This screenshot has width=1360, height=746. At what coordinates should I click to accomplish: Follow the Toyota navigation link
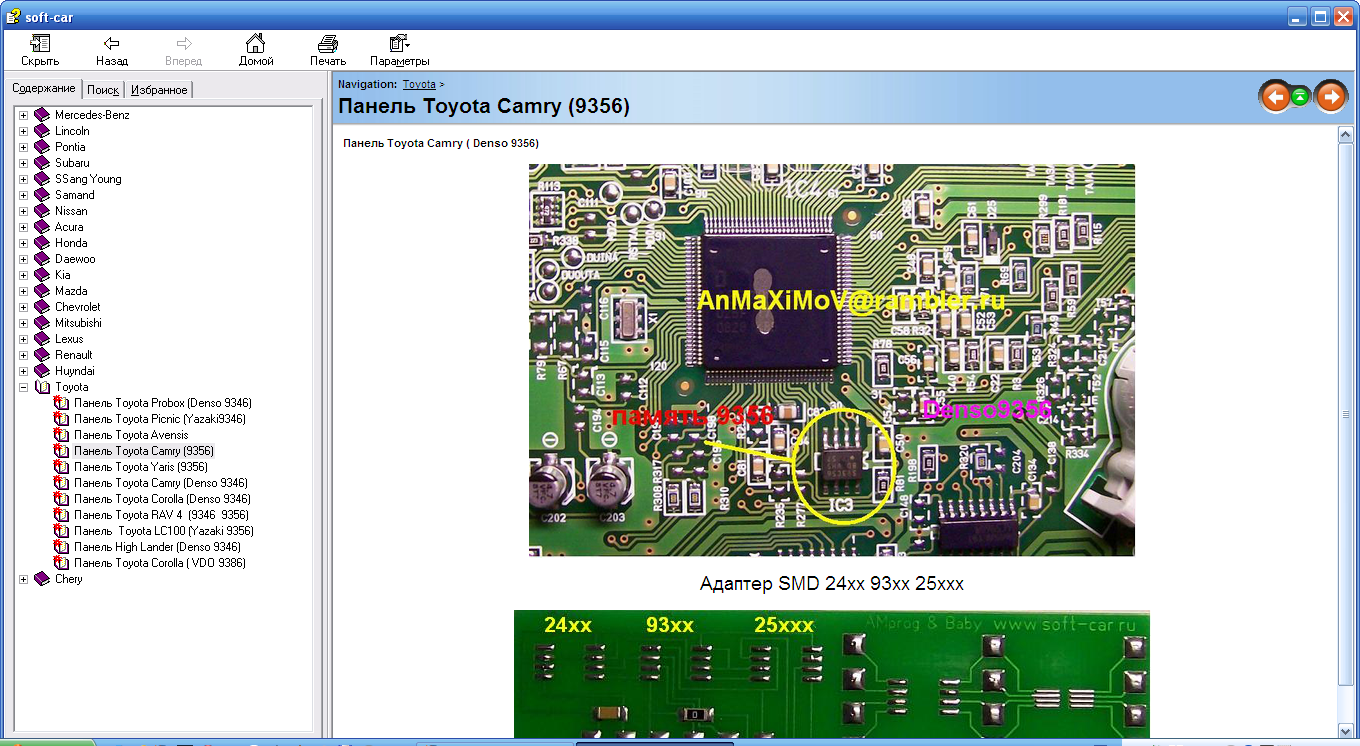coord(419,85)
